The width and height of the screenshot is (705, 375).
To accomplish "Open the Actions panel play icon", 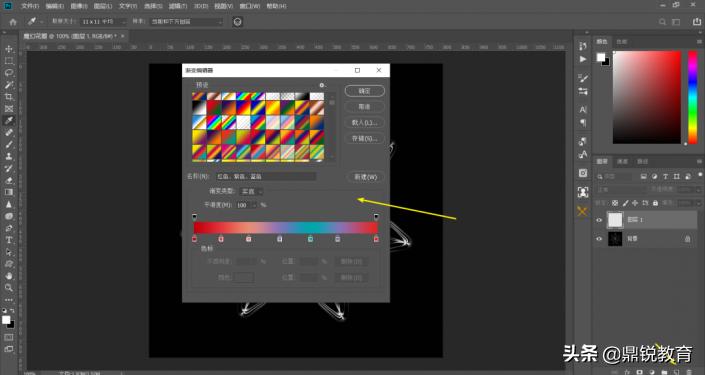I will [583, 59].
